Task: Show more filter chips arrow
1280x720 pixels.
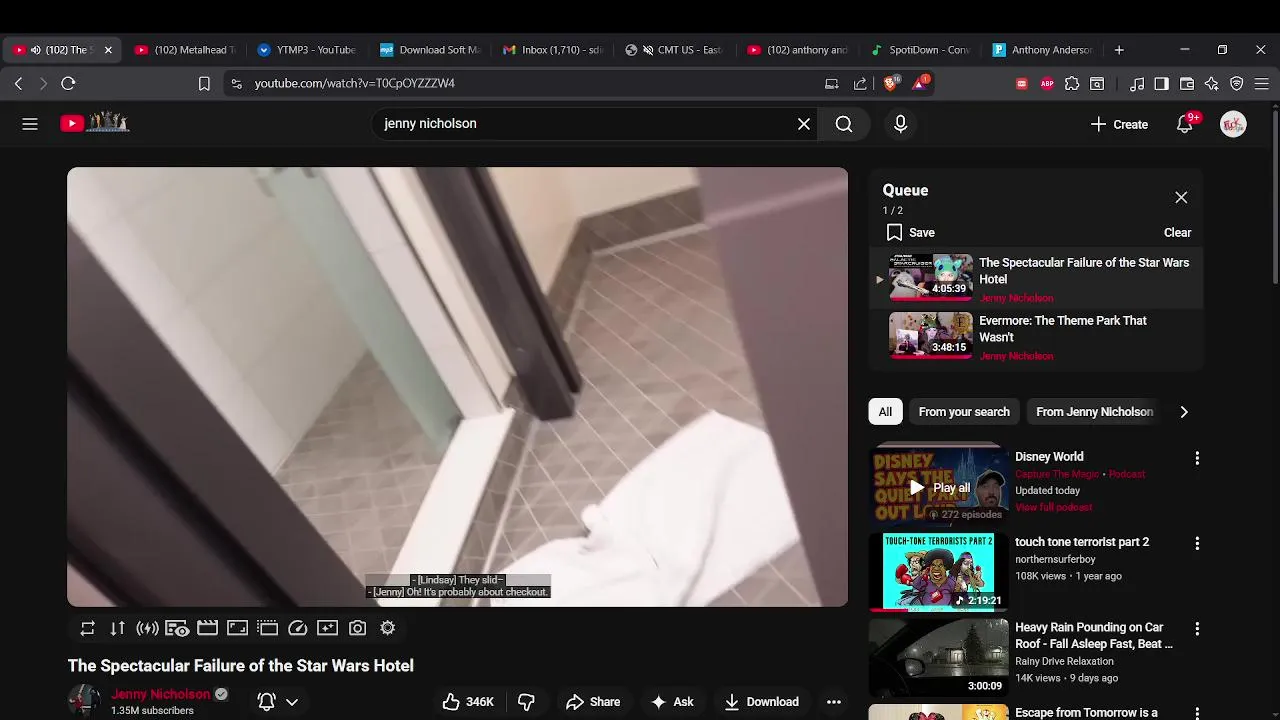Action: point(1184,412)
